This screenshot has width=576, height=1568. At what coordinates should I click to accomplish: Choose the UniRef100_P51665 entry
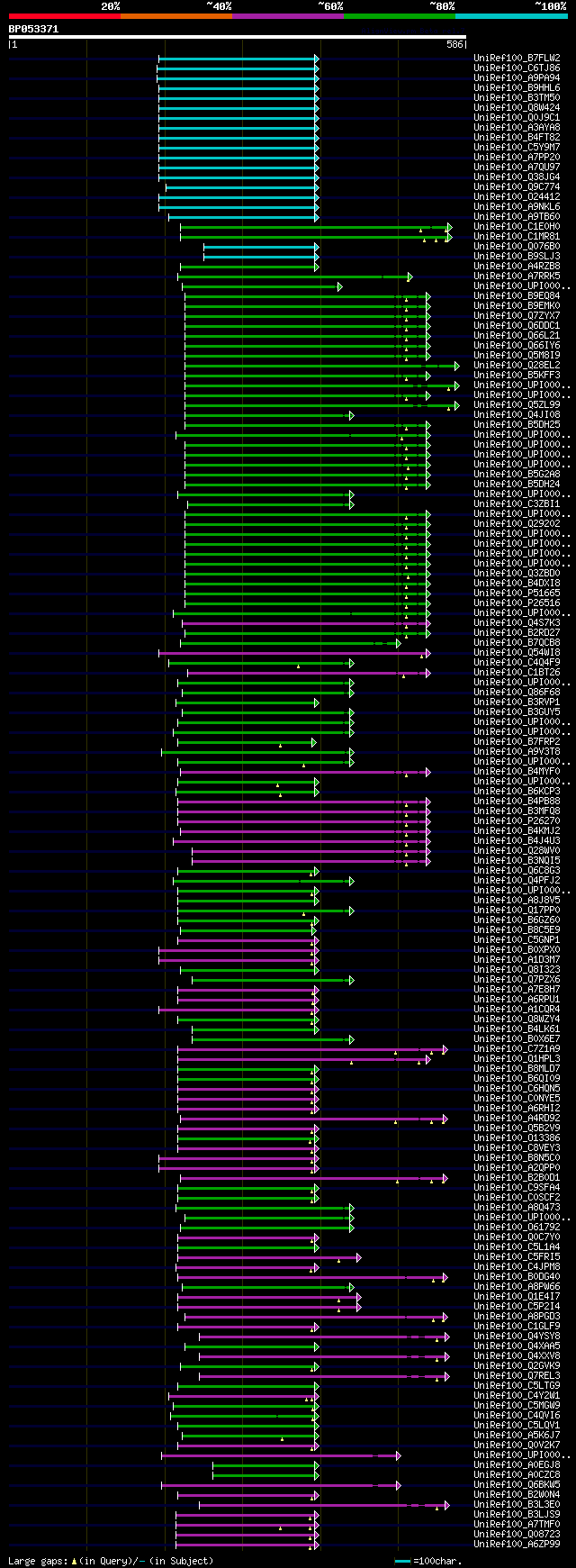click(x=517, y=594)
